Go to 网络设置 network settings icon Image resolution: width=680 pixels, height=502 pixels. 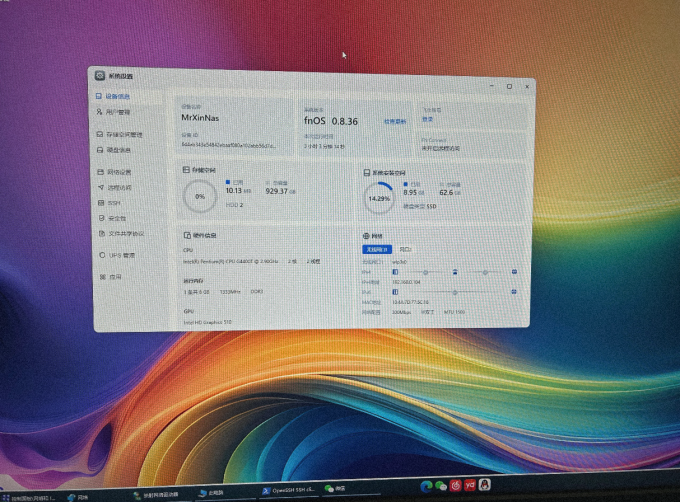(x=100, y=172)
